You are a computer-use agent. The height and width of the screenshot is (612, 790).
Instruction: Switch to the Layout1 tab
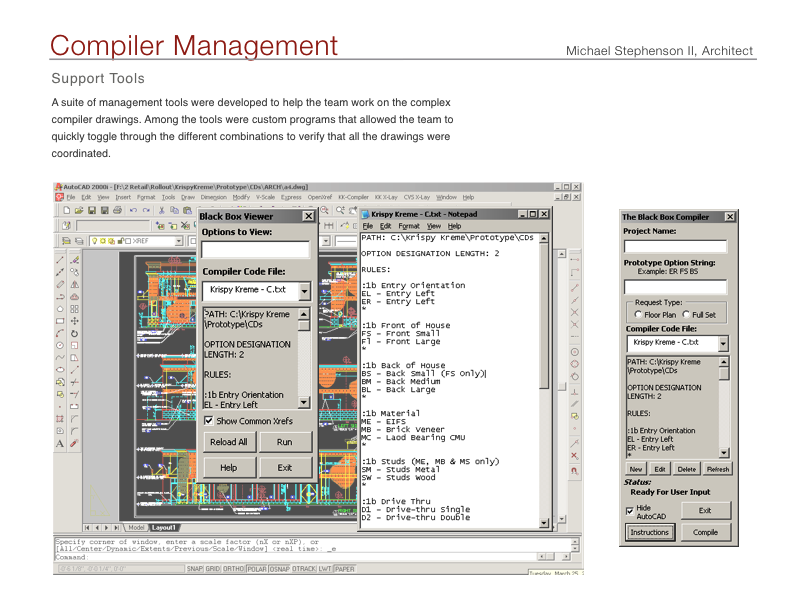pyautogui.click(x=164, y=527)
